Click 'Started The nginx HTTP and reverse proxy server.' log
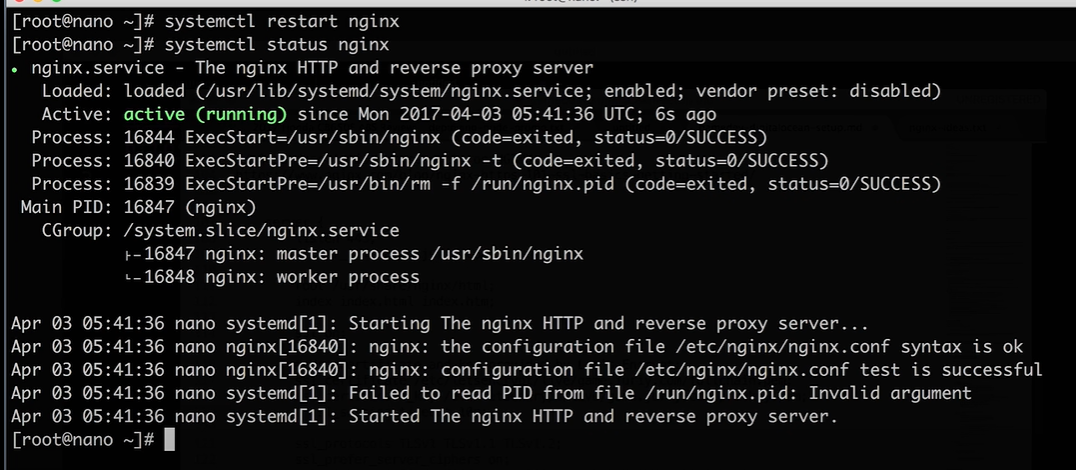The height and width of the screenshot is (470, 1076). point(593,417)
